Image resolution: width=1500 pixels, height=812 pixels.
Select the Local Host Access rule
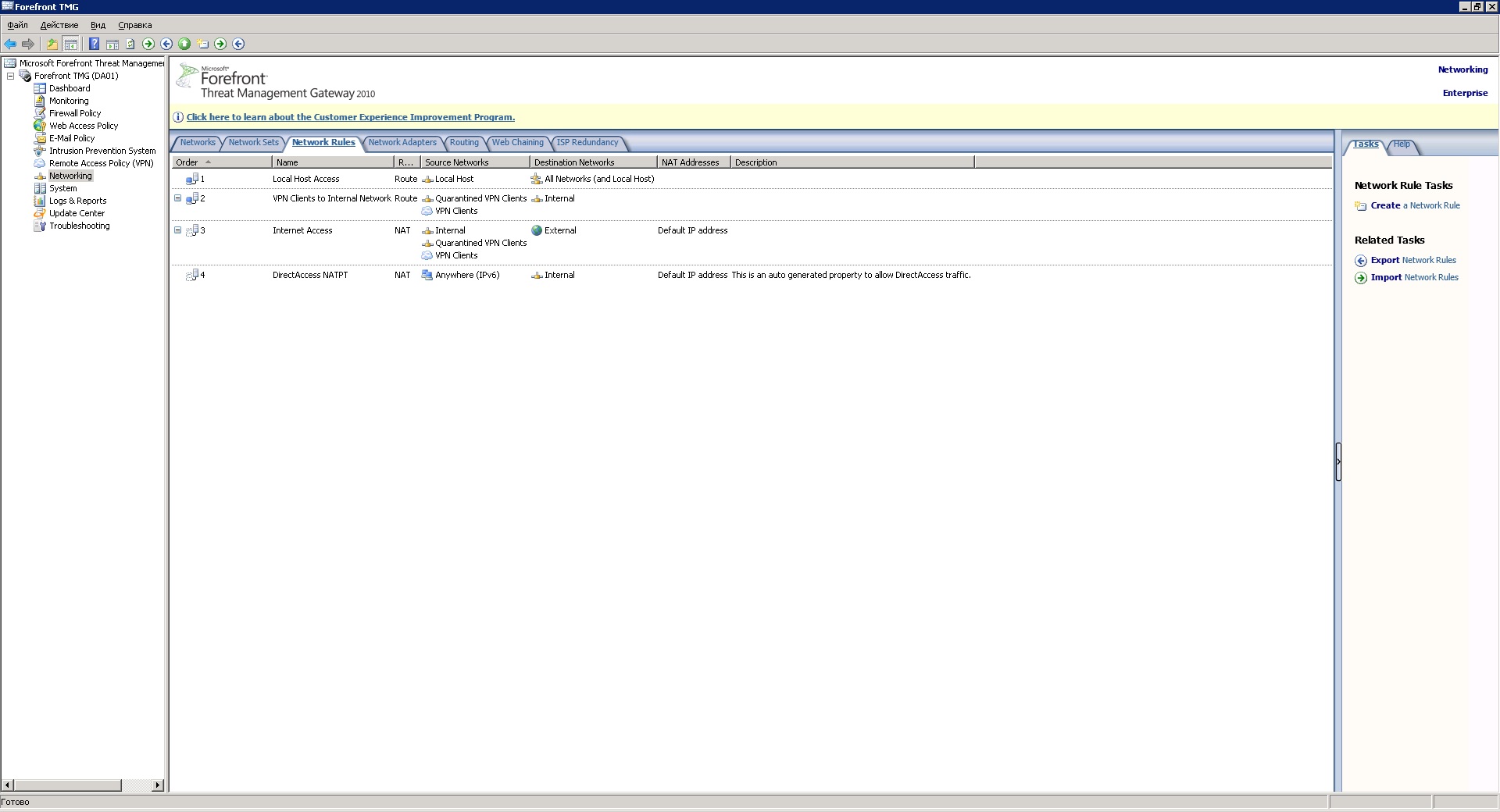[305, 179]
